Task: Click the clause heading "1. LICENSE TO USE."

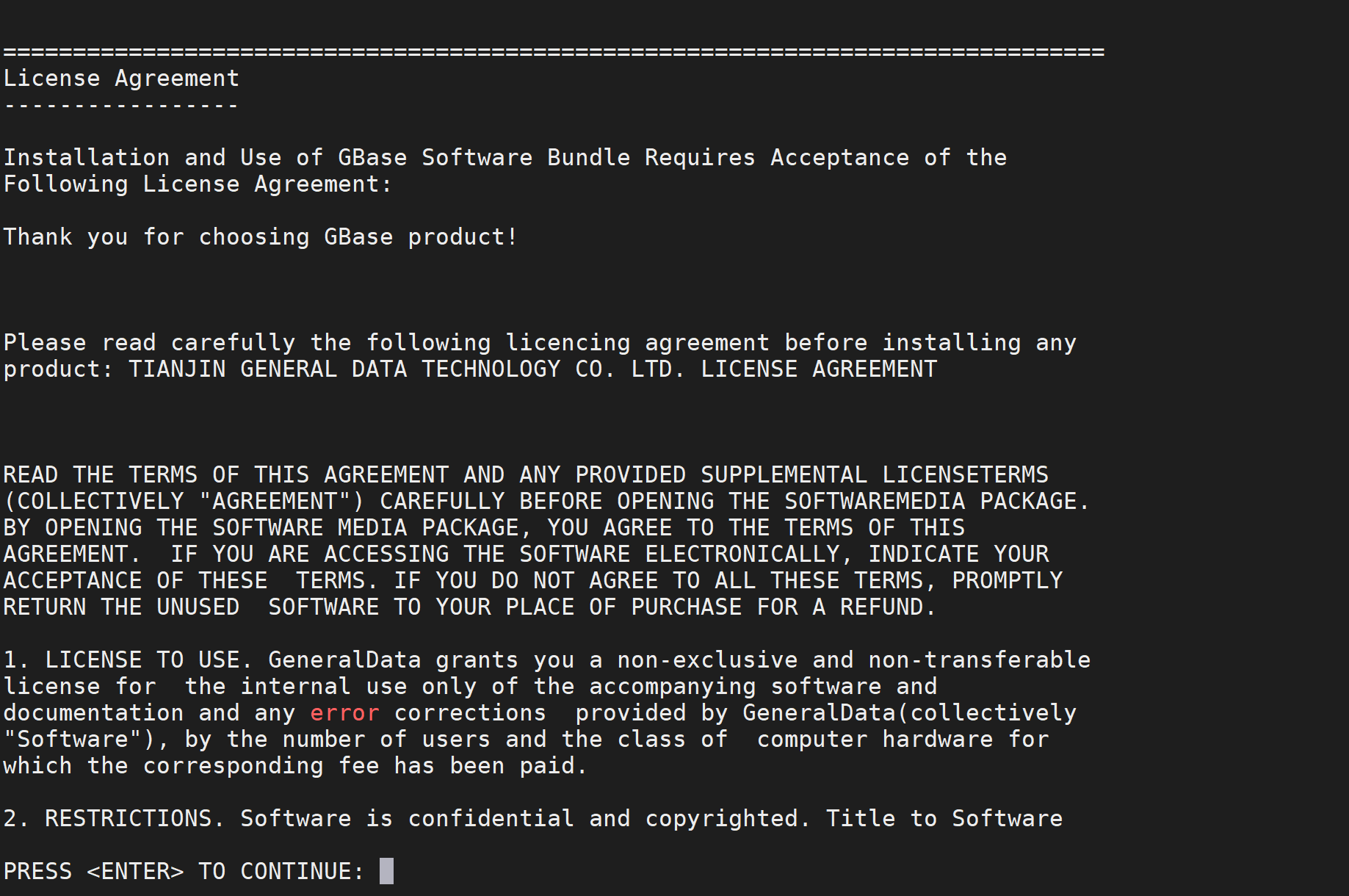Action: [x=129, y=660]
